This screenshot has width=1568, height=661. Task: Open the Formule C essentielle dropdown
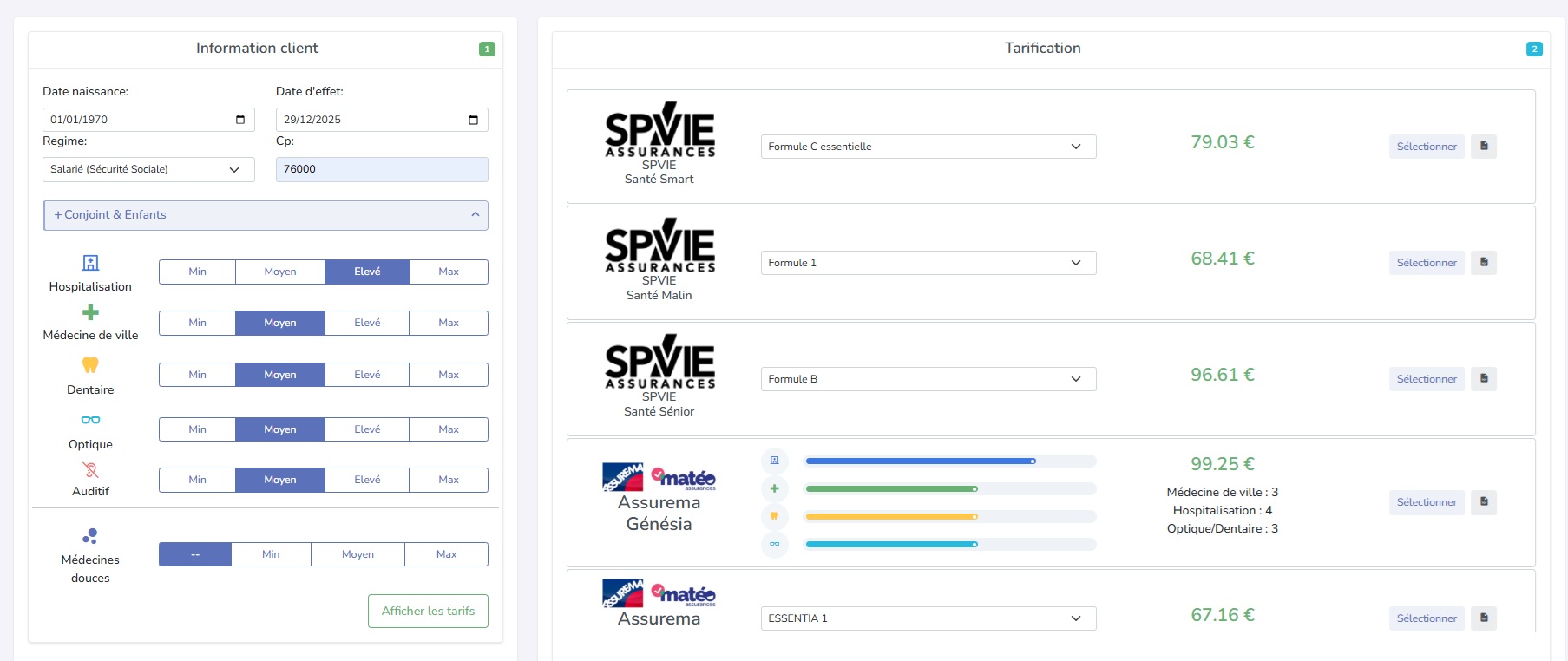(x=928, y=147)
